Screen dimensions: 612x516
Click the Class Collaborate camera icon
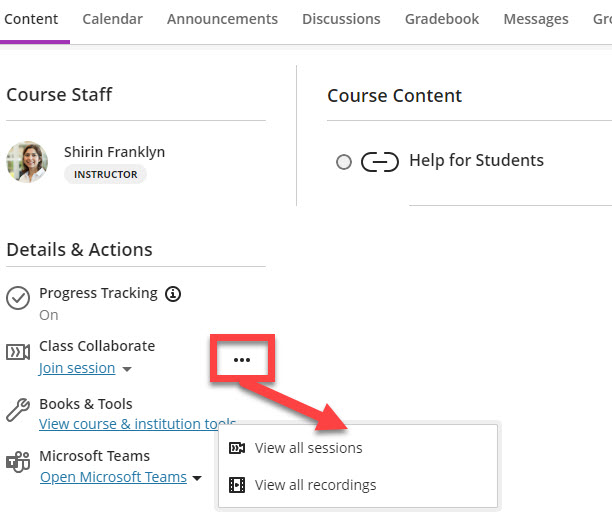click(x=18, y=352)
